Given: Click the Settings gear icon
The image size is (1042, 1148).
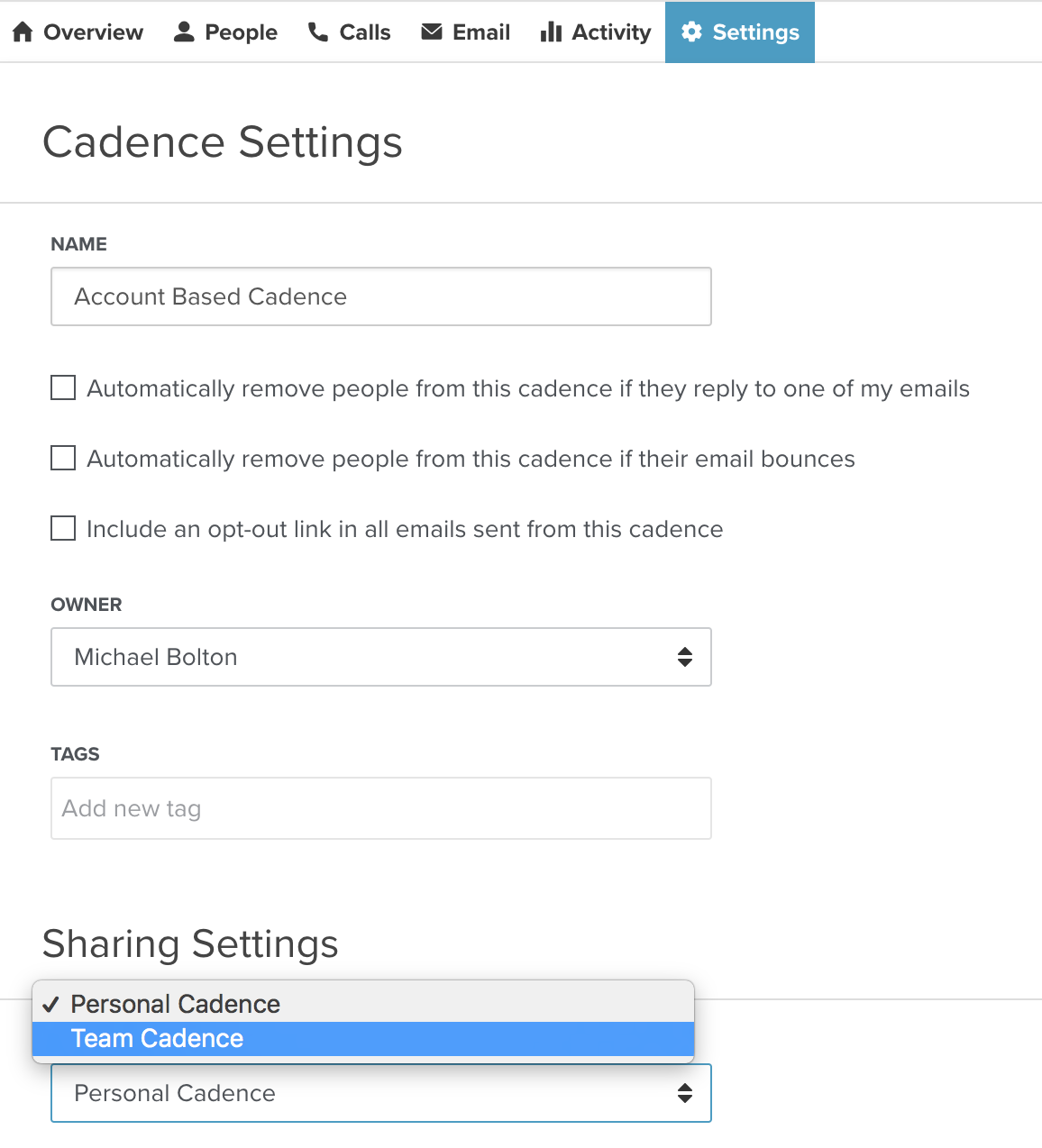Looking at the screenshot, I should click(x=691, y=31).
